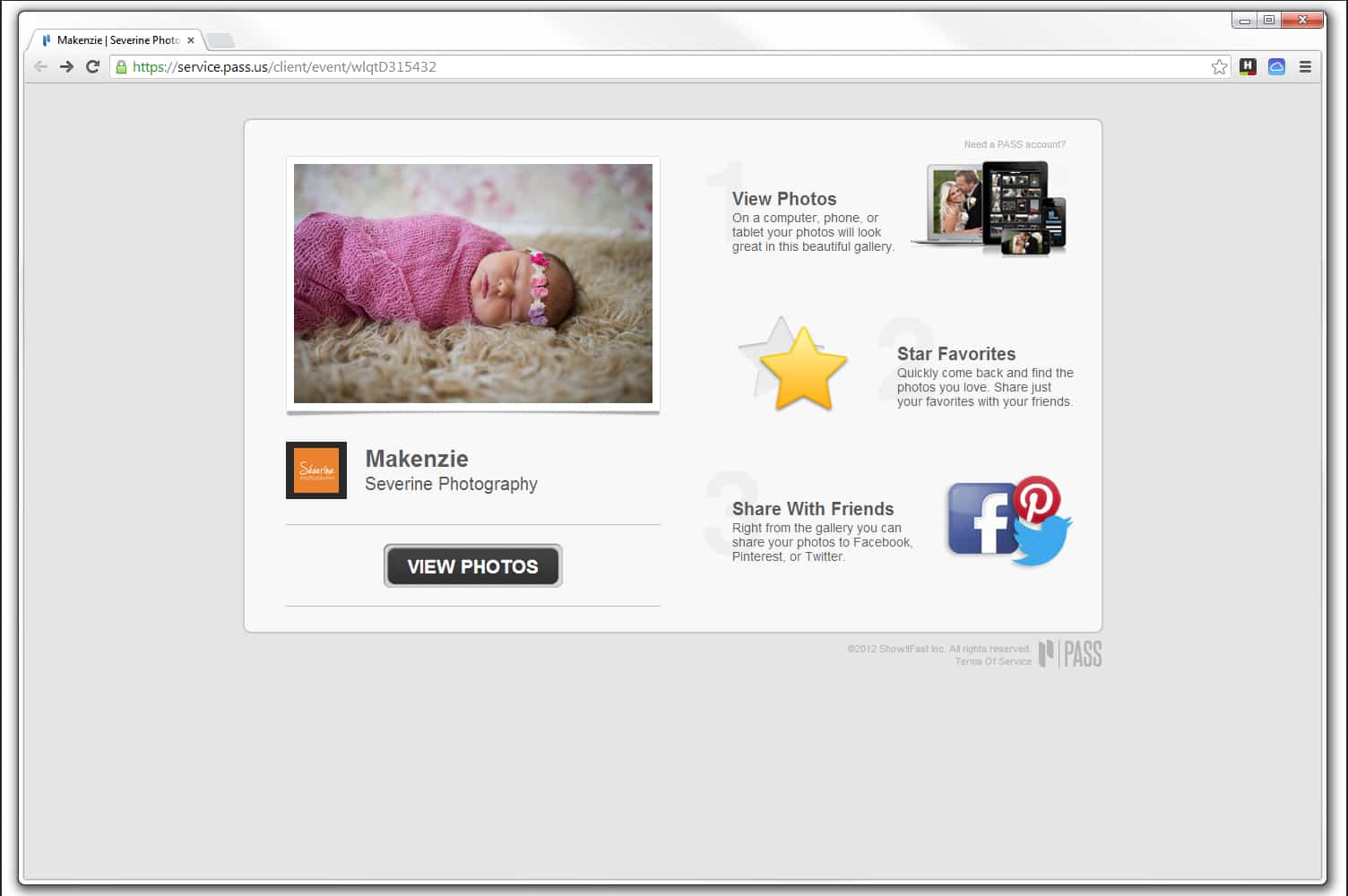The width and height of the screenshot is (1348, 896).
Task: Click Need a PASS account?
Action: click(x=1015, y=144)
